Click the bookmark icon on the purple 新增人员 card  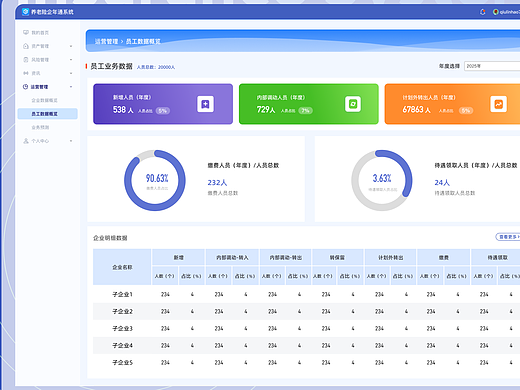pyautogui.click(x=205, y=104)
